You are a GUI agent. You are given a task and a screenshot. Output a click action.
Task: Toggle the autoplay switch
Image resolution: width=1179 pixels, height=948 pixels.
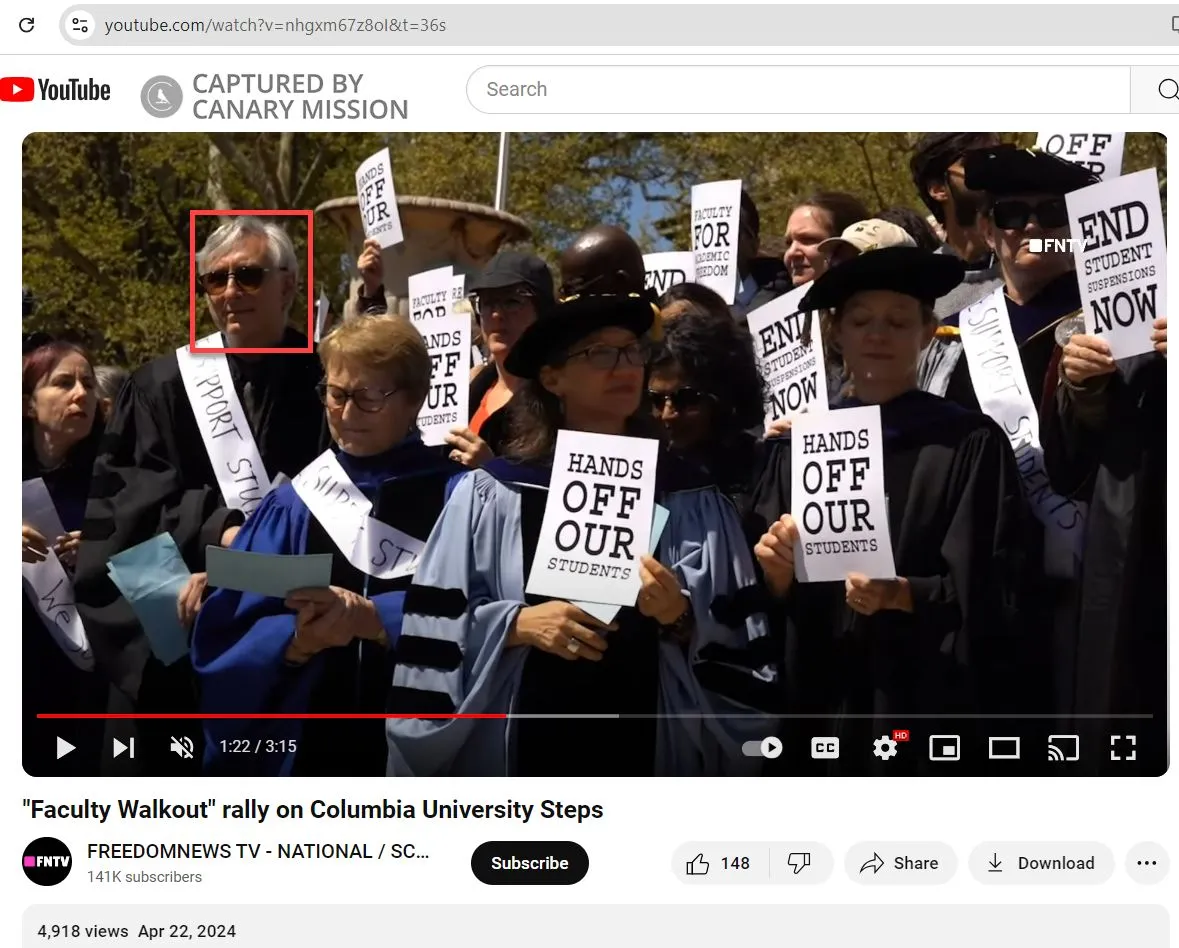click(761, 747)
